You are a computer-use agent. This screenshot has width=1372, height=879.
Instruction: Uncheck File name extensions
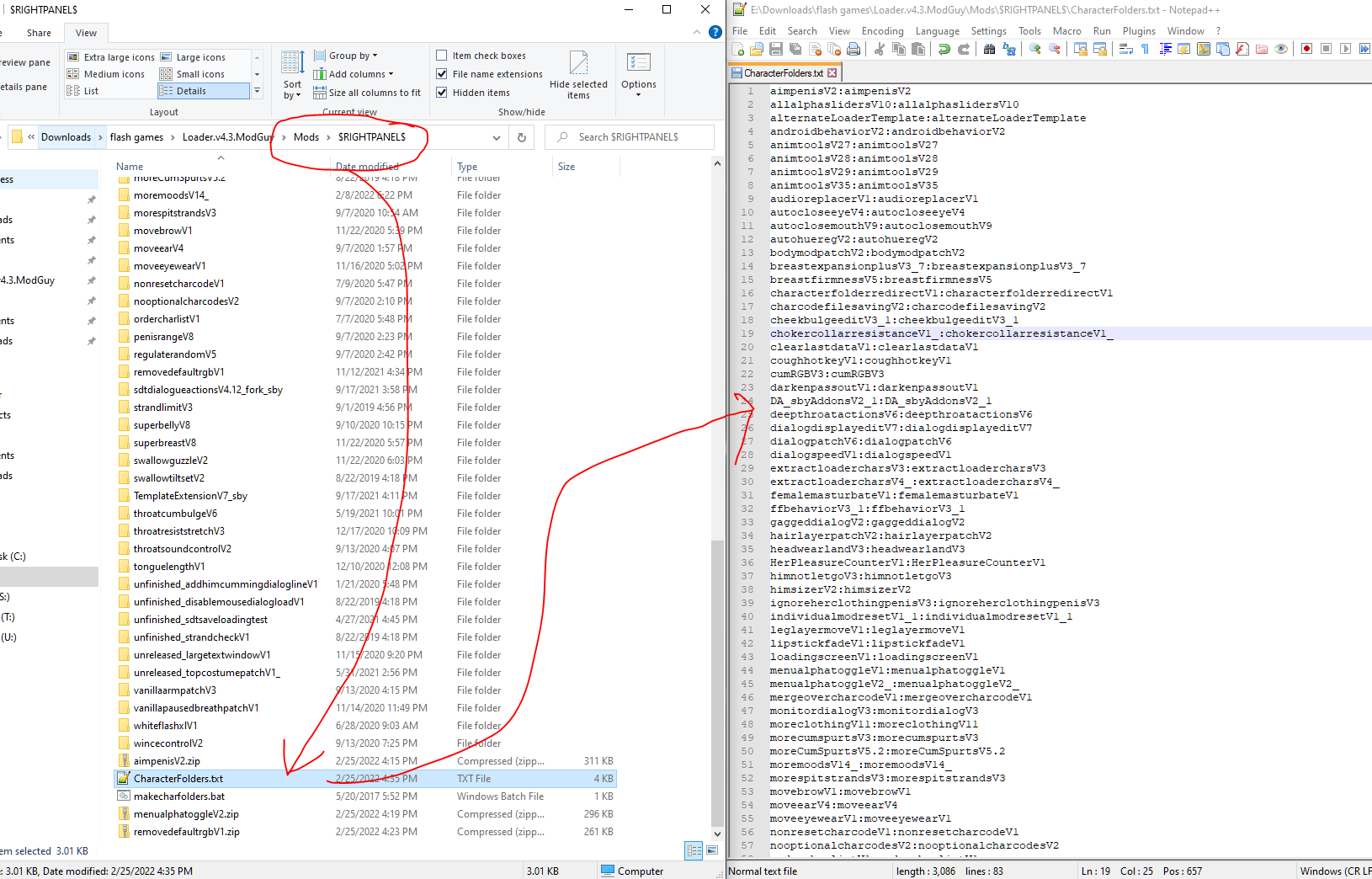coord(442,74)
